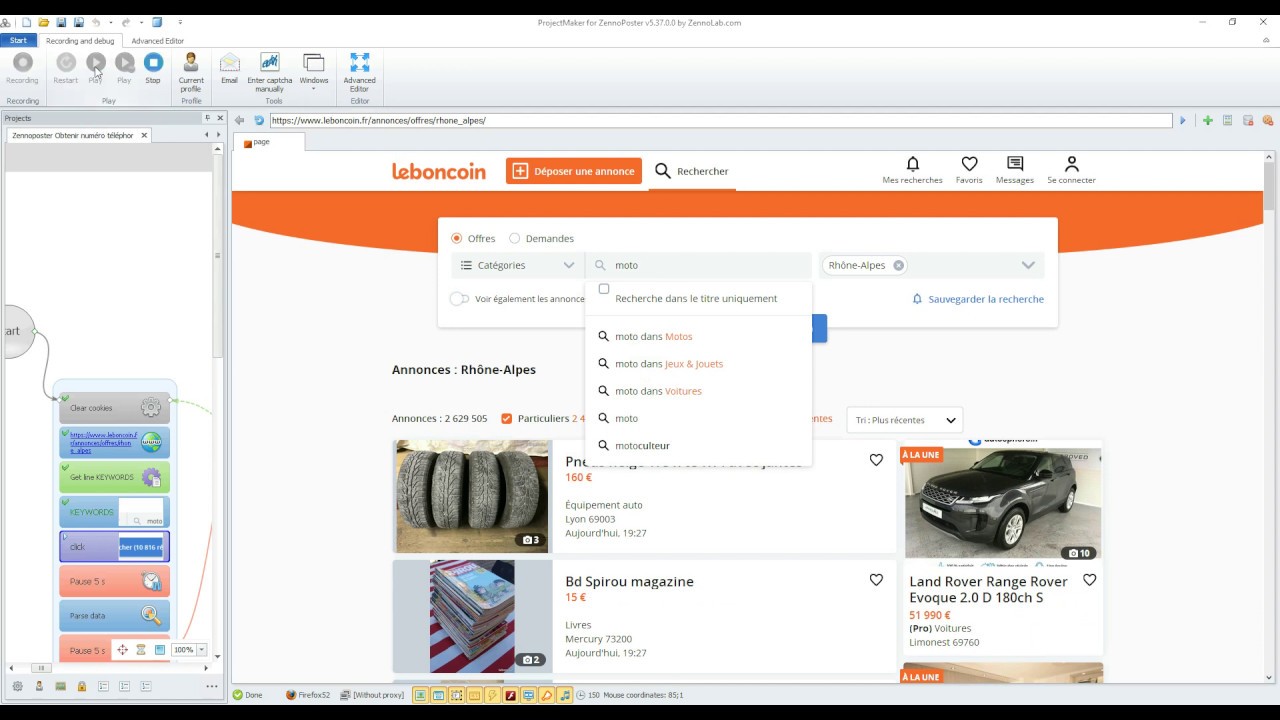Click the leboncoin logo
1280x720 pixels.
[x=439, y=171]
